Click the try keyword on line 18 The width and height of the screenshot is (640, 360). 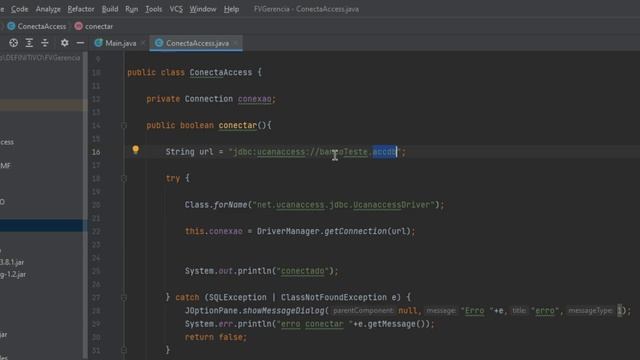pyautogui.click(x=173, y=178)
